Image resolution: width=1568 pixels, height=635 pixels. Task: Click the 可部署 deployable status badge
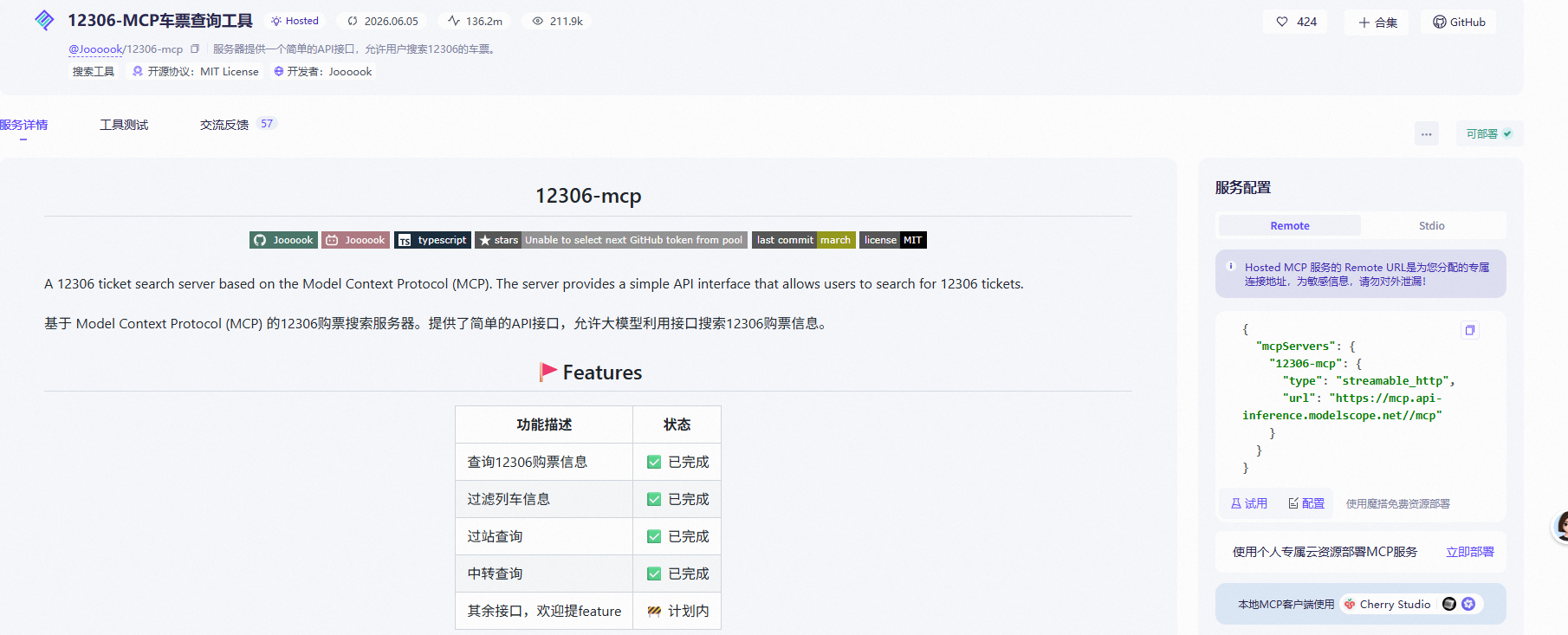[x=1489, y=134]
